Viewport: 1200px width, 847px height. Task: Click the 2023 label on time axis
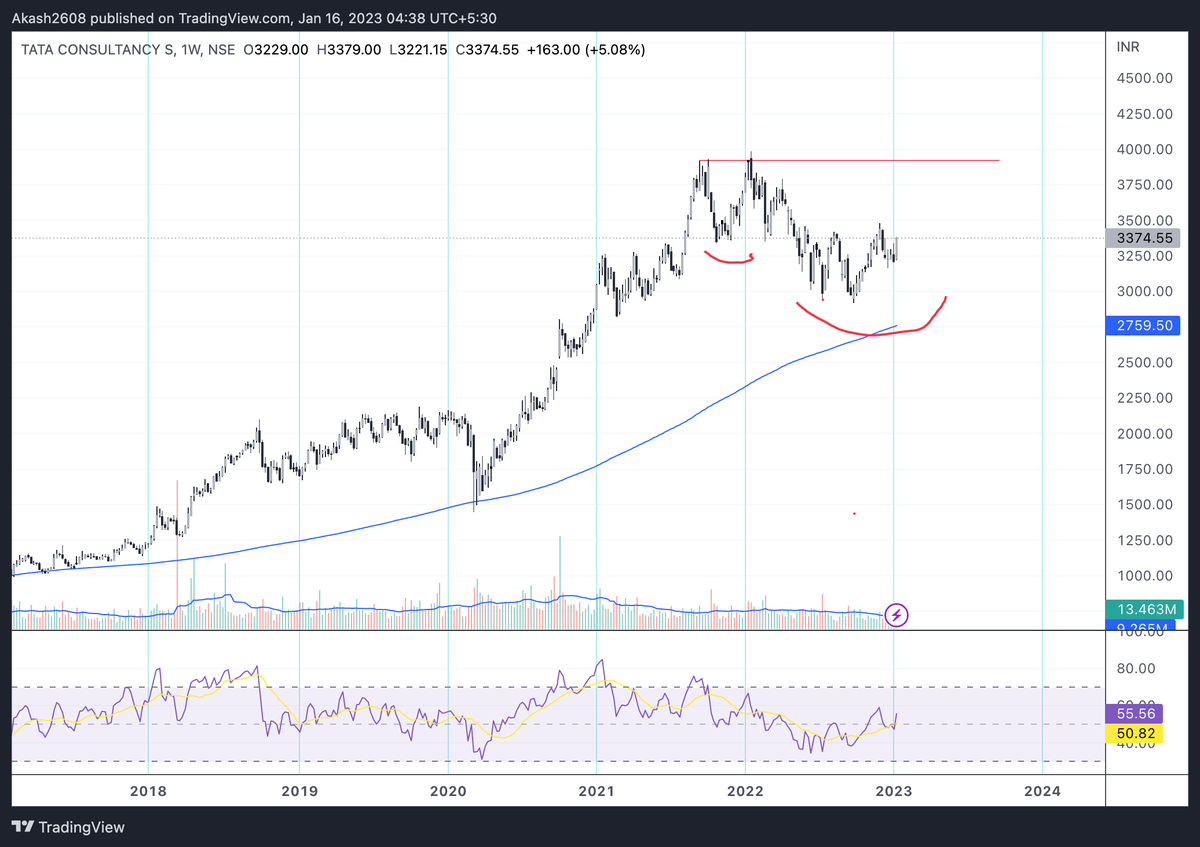pyautogui.click(x=894, y=790)
